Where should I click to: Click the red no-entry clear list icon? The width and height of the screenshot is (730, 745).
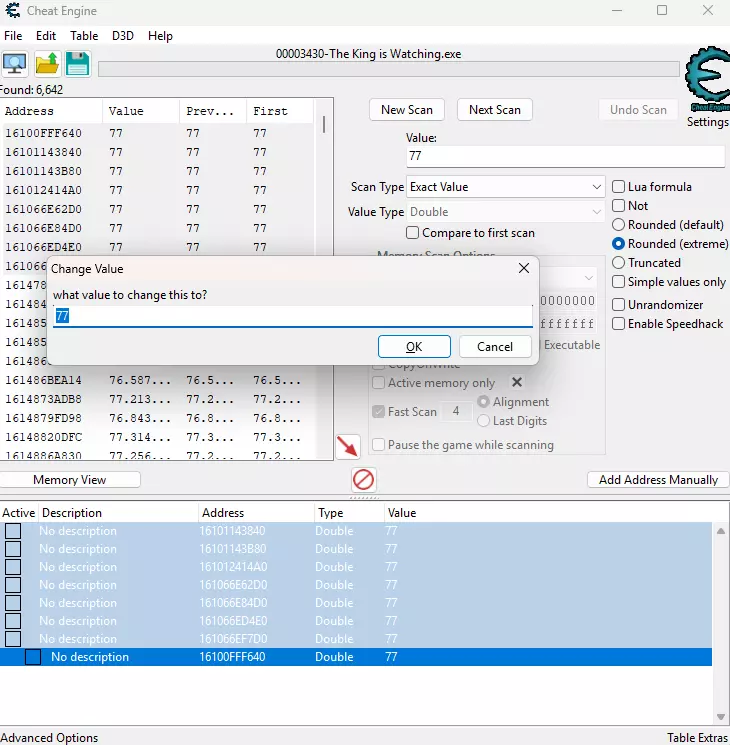[x=364, y=479]
